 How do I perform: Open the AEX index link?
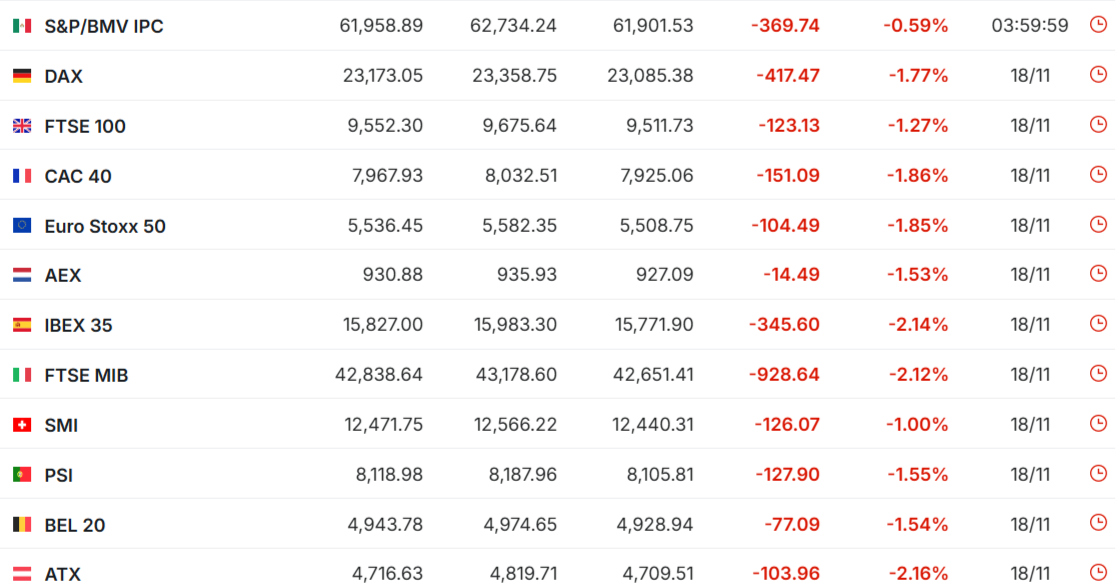pyautogui.click(x=63, y=275)
